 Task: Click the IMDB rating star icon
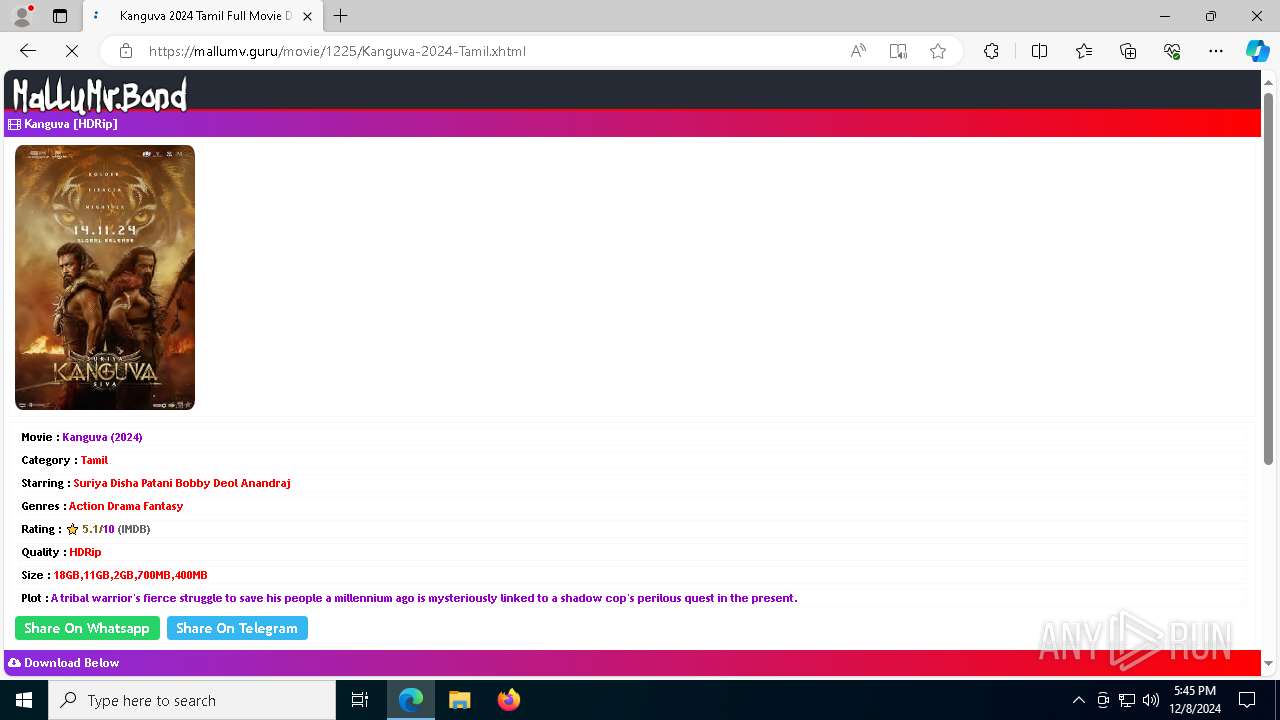coord(72,529)
